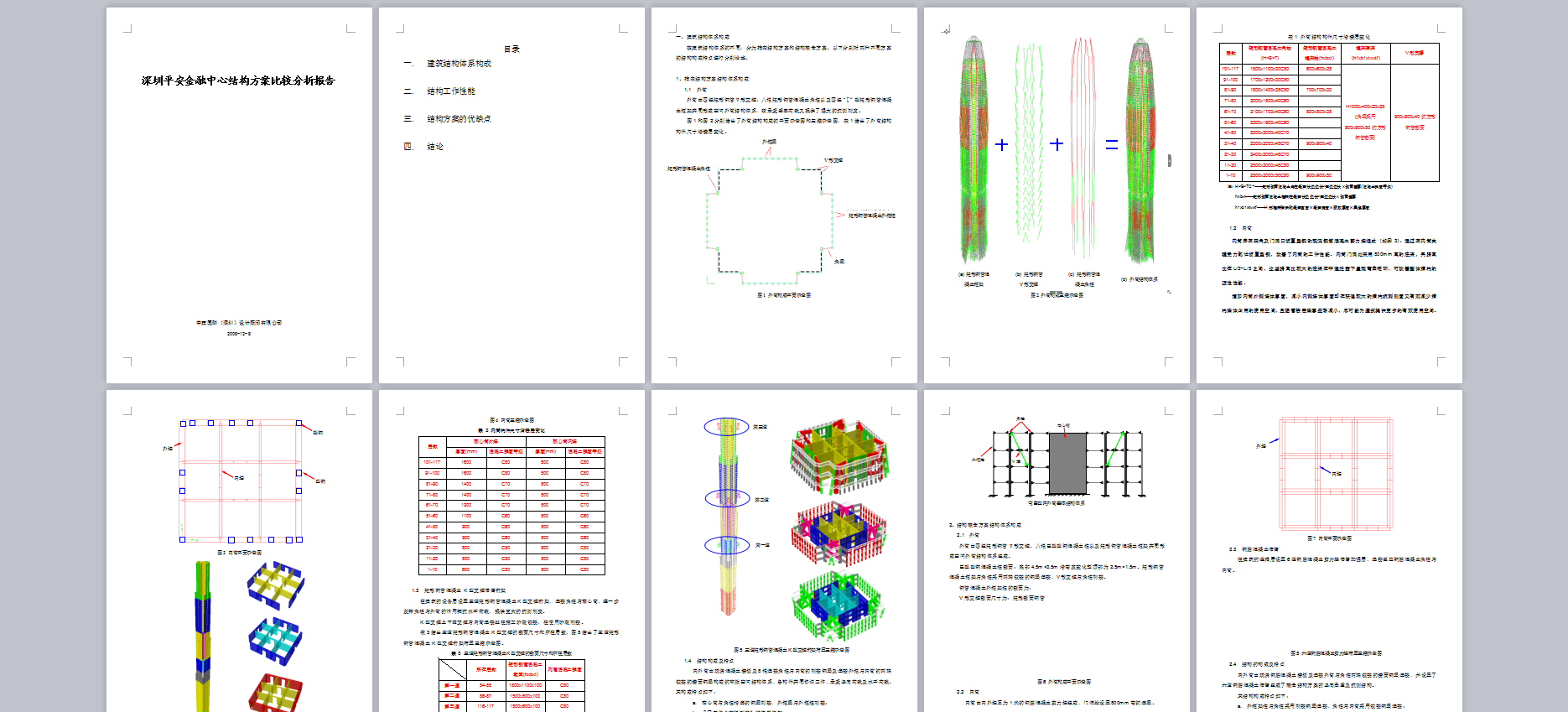The height and width of the screenshot is (712, 1568).
Task: Select the leftmost full tower model (a)
Action: coord(974,149)
